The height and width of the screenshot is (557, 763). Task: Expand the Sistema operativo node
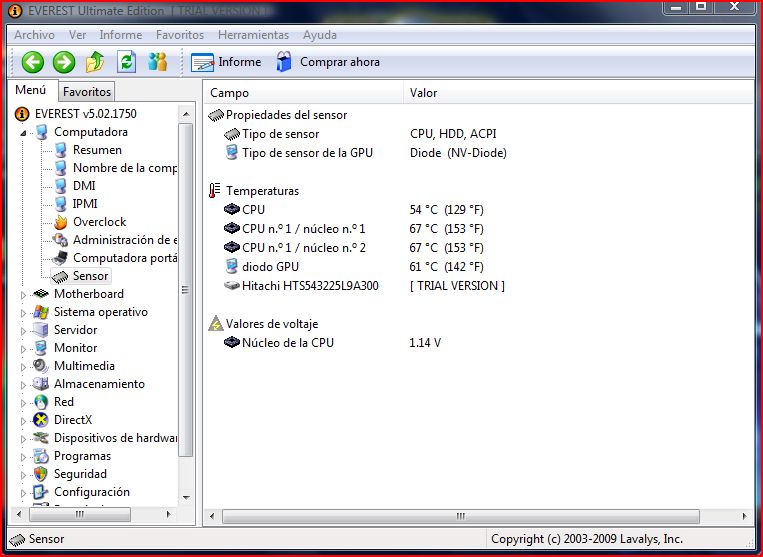coord(23,313)
